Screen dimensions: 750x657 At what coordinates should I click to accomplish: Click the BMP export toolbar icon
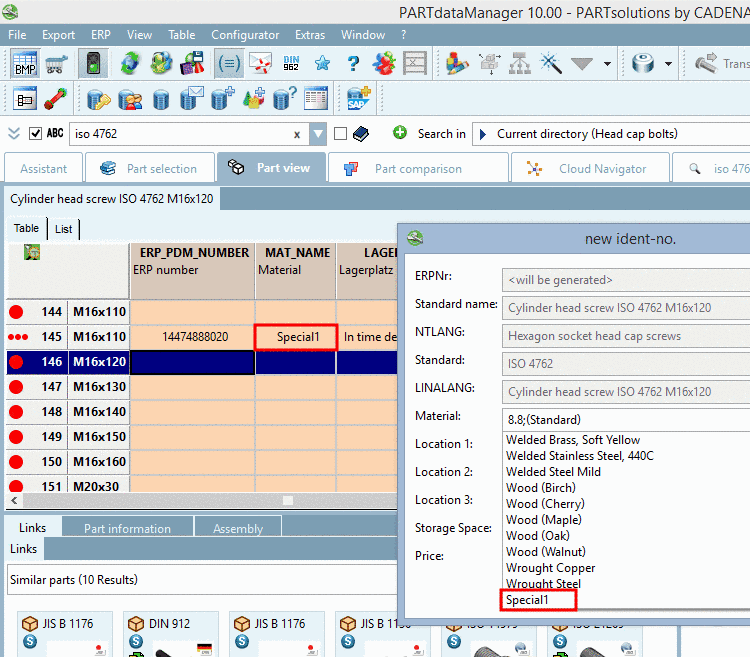point(24,64)
